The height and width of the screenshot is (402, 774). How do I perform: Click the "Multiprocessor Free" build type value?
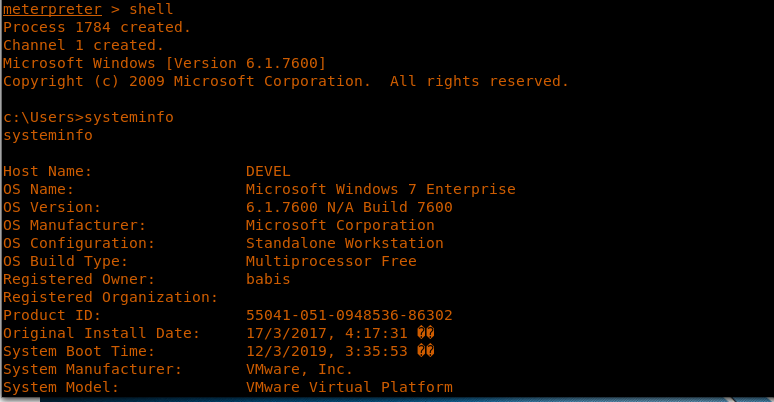[x=331, y=261]
